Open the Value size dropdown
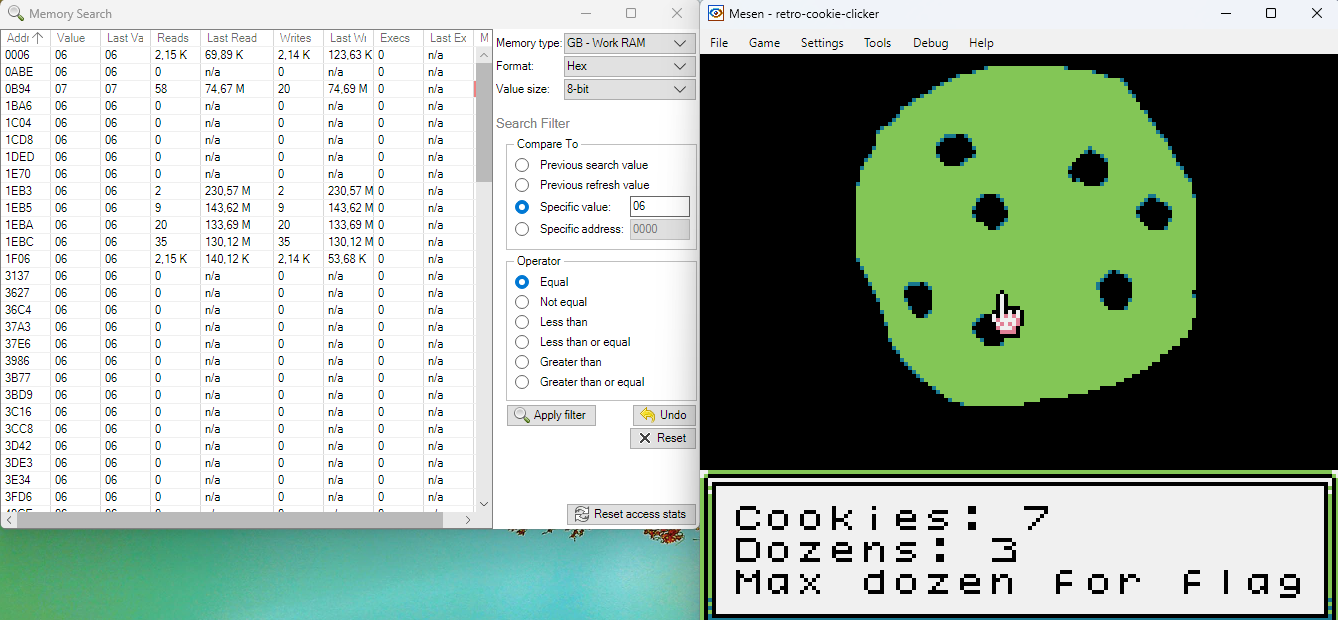1338x620 pixels. click(629, 89)
